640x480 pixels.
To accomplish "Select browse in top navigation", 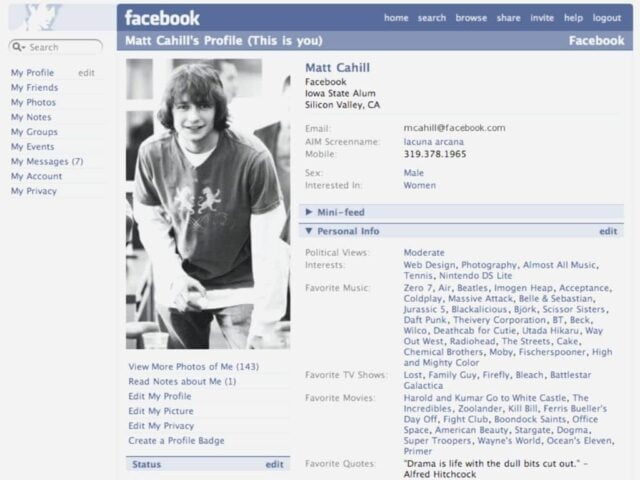I will [x=471, y=18].
